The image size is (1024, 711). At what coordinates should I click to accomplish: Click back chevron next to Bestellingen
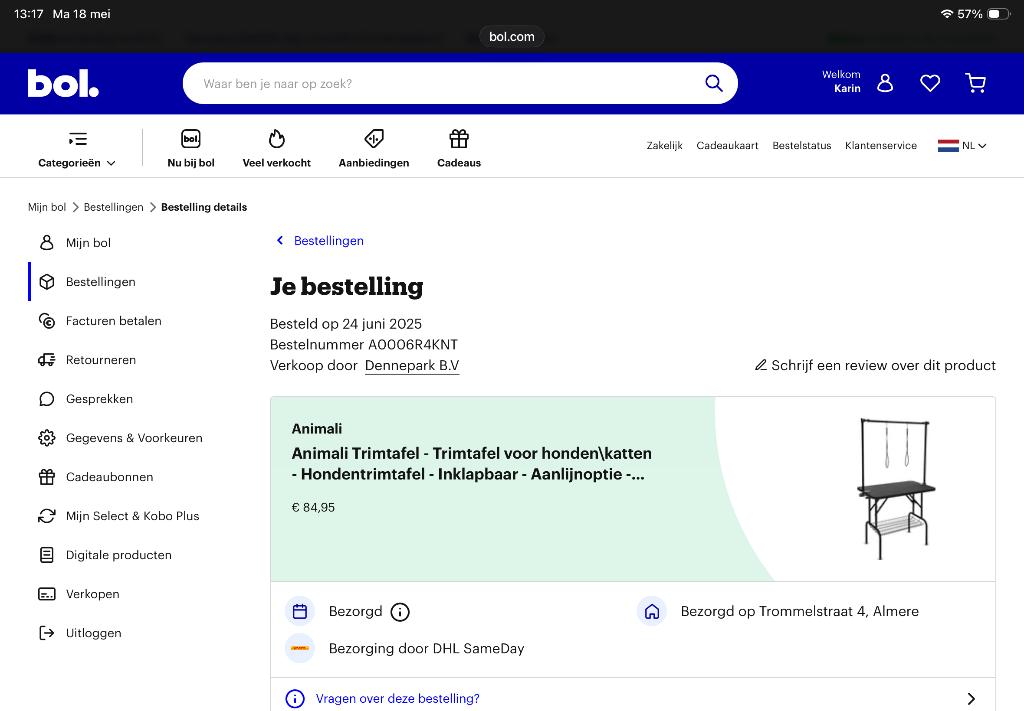pyautogui.click(x=280, y=240)
